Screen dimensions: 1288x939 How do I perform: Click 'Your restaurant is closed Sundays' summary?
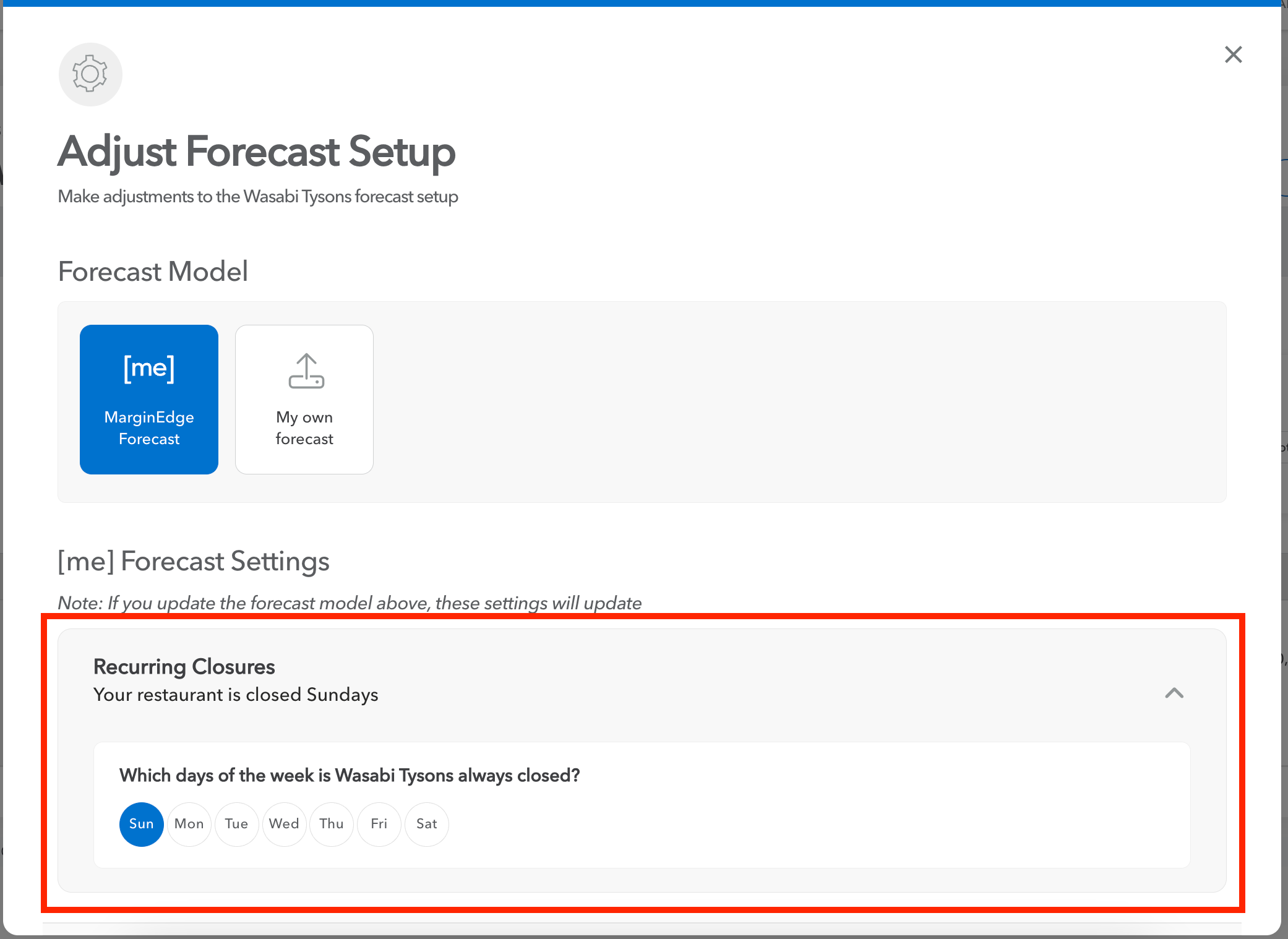[236, 695]
